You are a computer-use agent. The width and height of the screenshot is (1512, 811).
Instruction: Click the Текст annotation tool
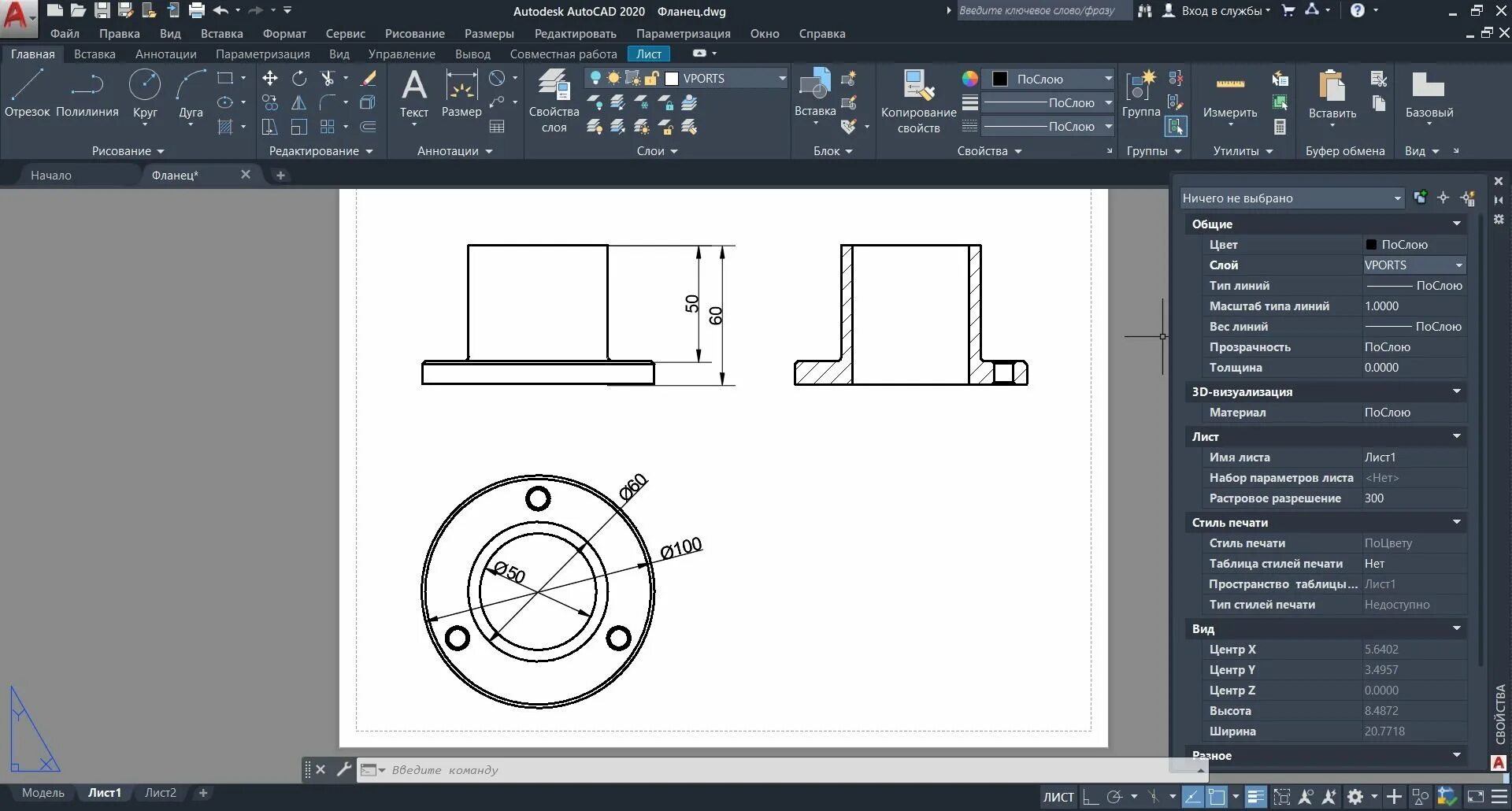414,94
